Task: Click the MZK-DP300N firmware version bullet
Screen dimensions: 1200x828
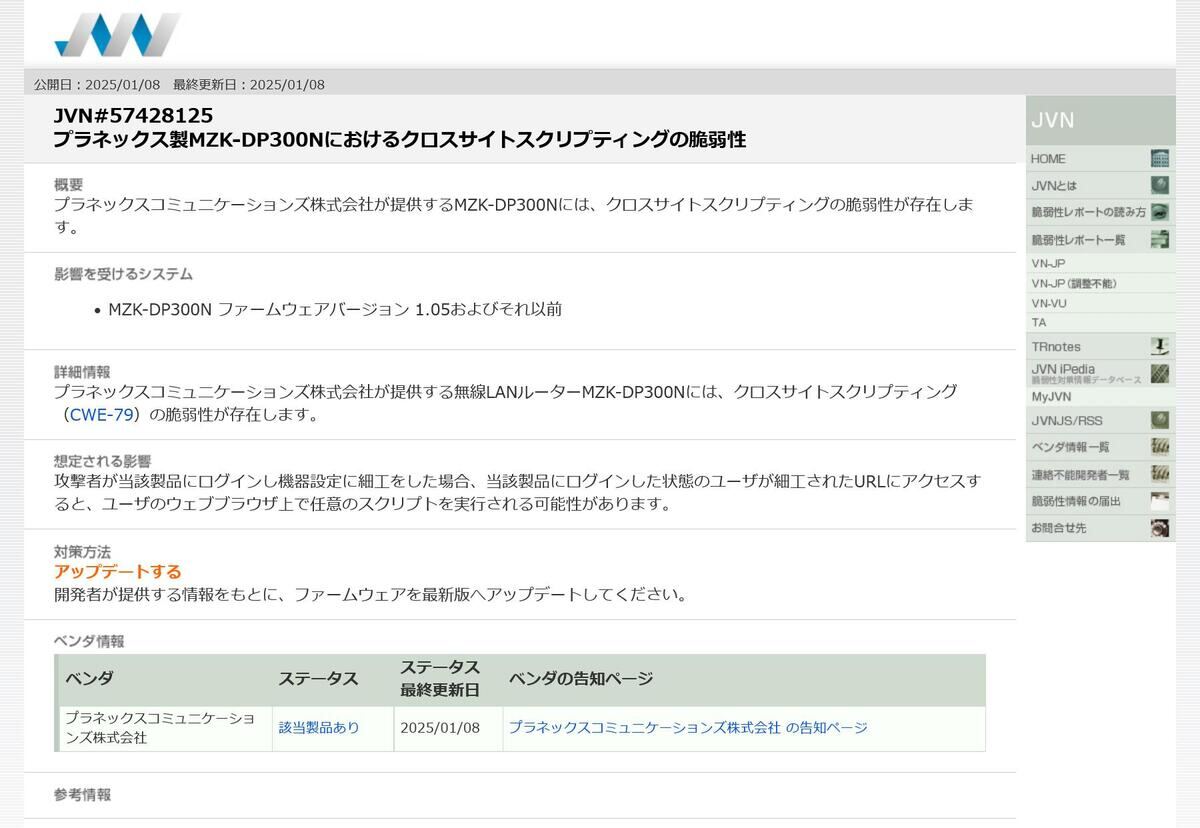Action: tap(335, 309)
